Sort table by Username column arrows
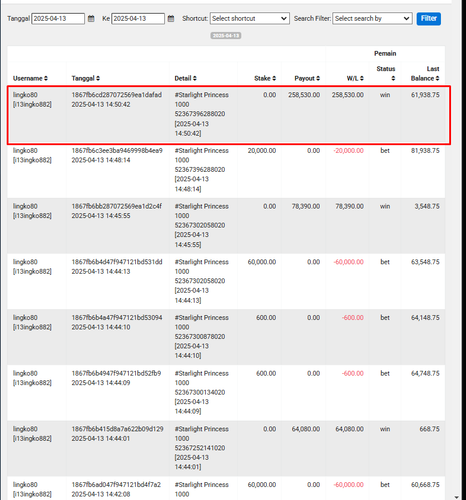466x500 pixels. [46, 78]
